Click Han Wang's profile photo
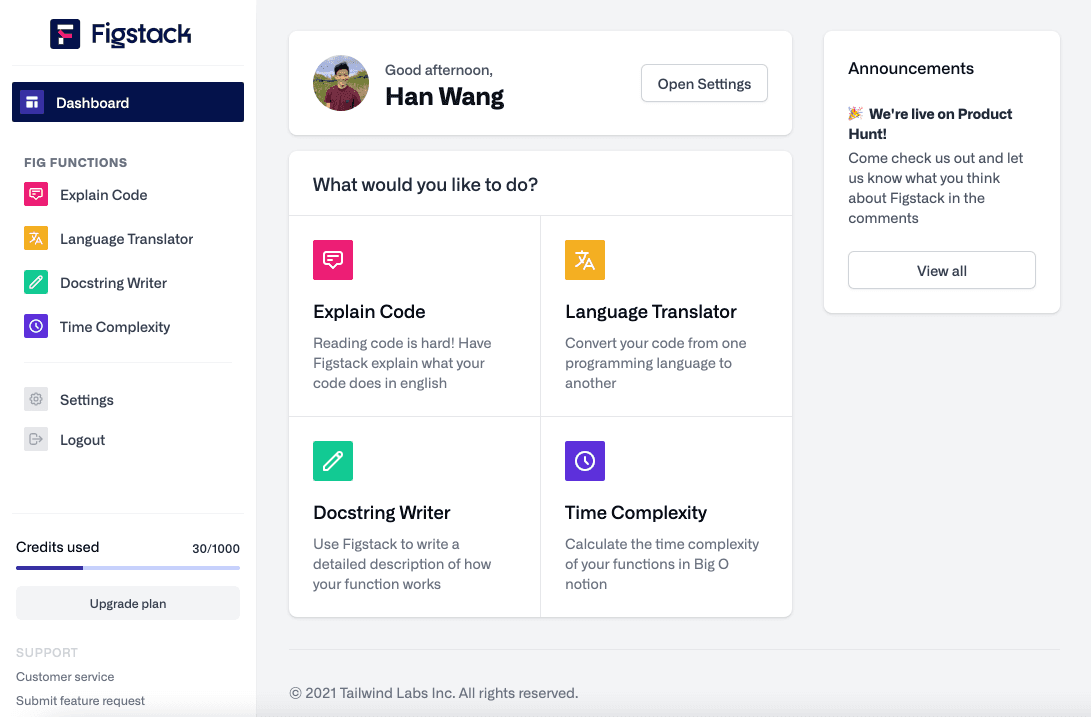1091x717 pixels. 341,83
